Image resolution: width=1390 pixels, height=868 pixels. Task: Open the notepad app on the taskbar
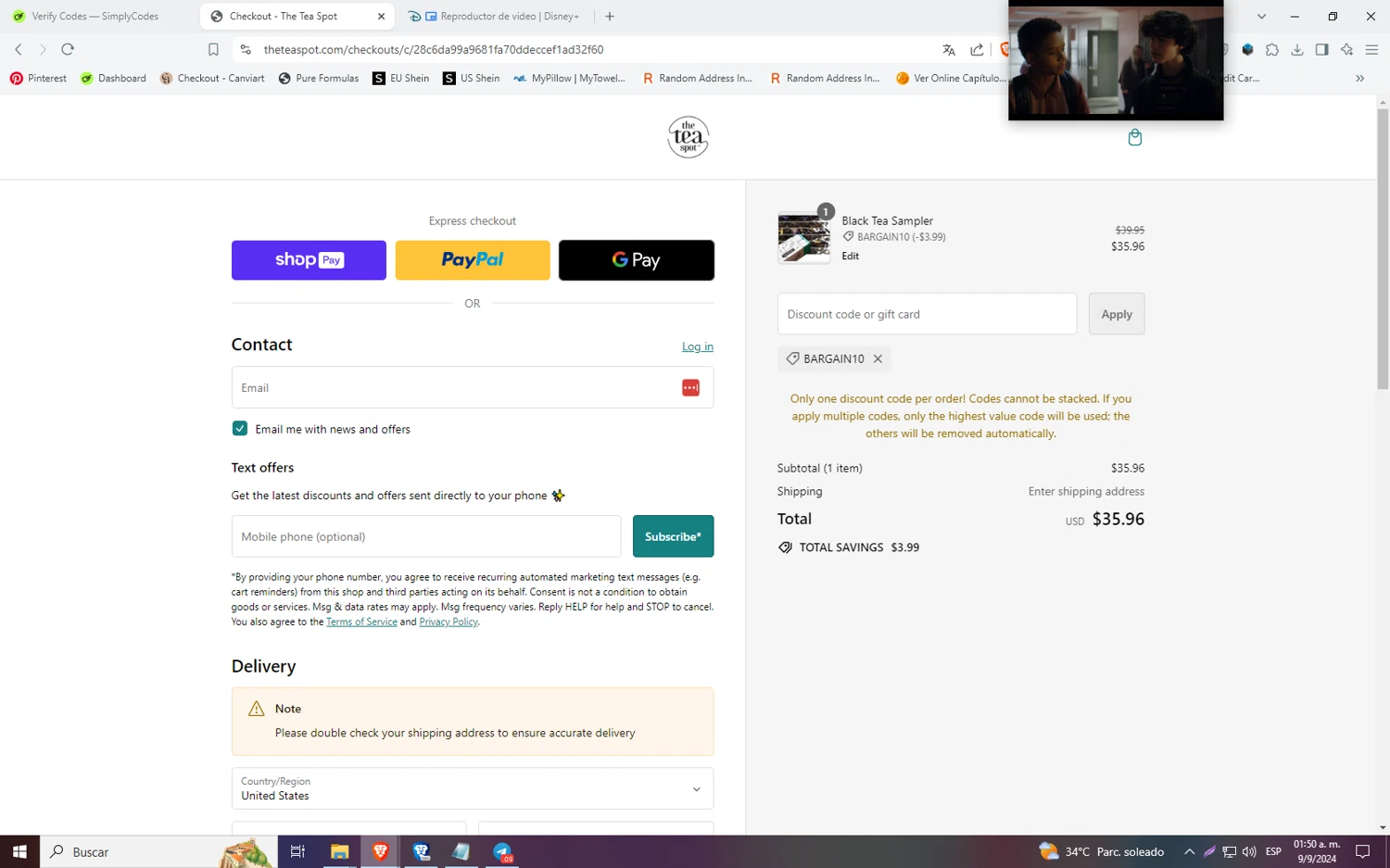click(461, 851)
